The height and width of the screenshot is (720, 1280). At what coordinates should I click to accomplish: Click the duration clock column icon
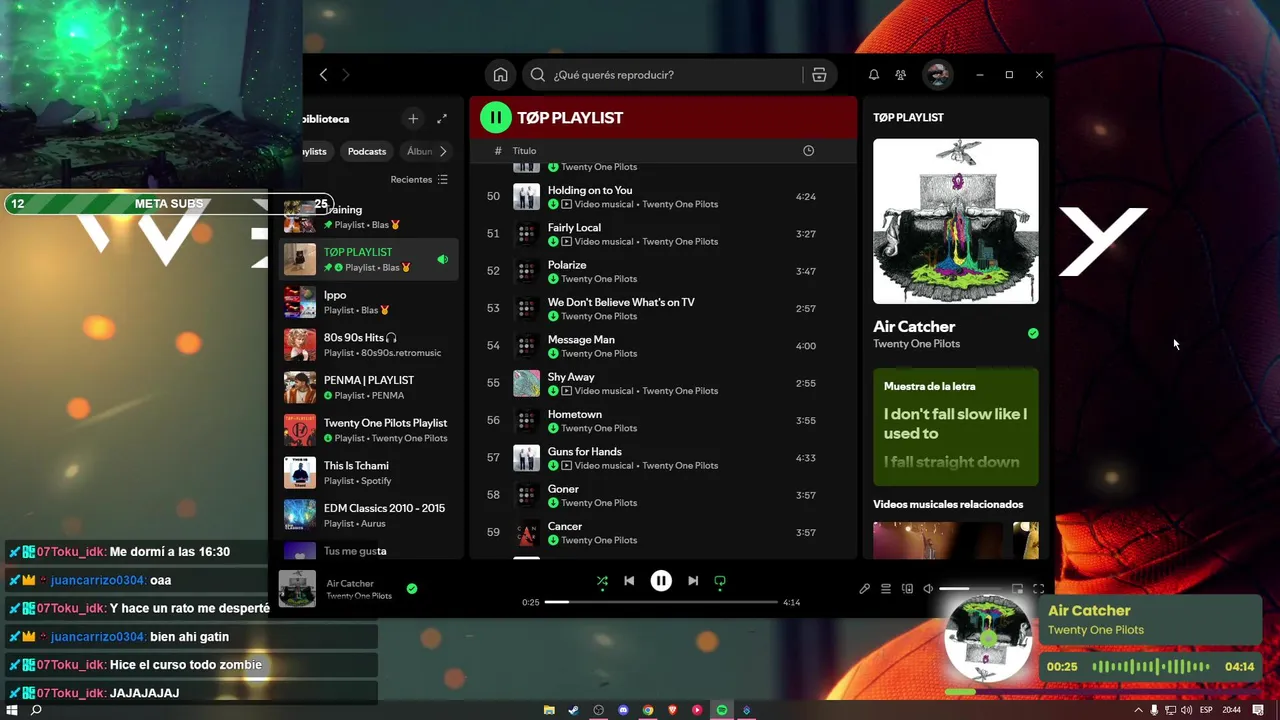coord(808,151)
